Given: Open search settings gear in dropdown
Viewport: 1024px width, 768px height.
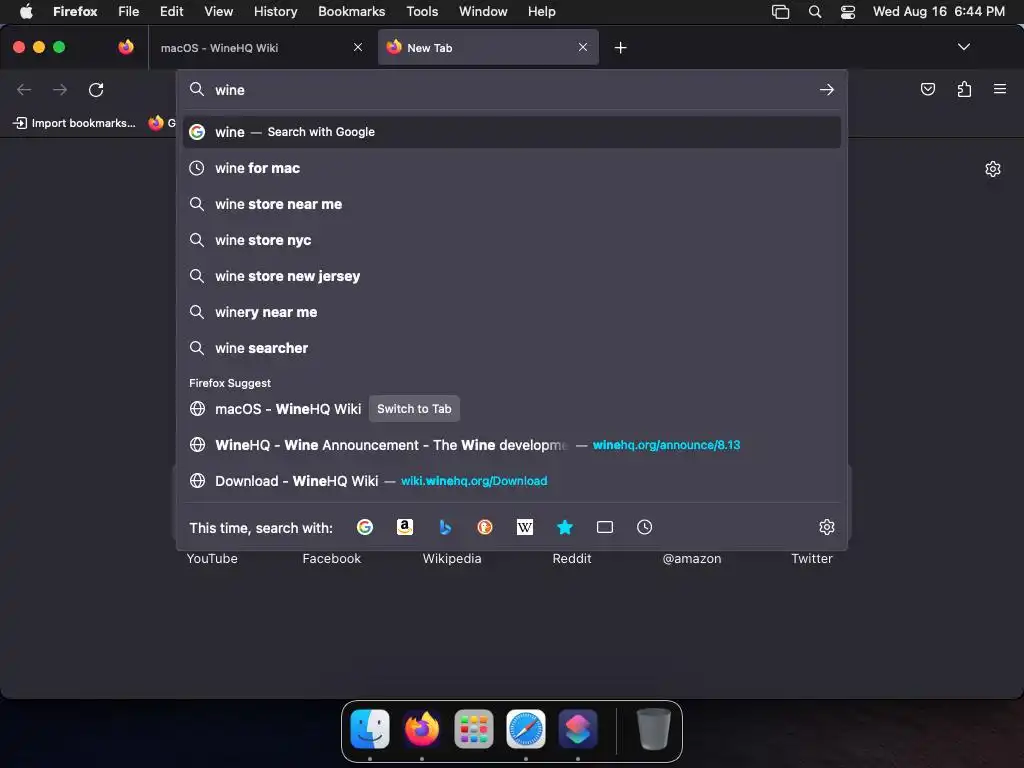Looking at the screenshot, I should (827, 527).
